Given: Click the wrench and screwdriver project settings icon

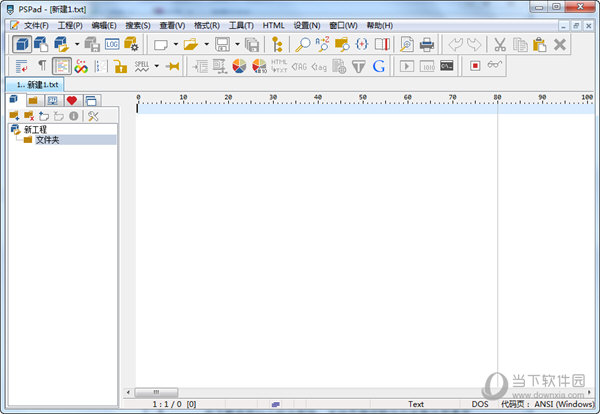Looking at the screenshot, I should tap(93, 116).
